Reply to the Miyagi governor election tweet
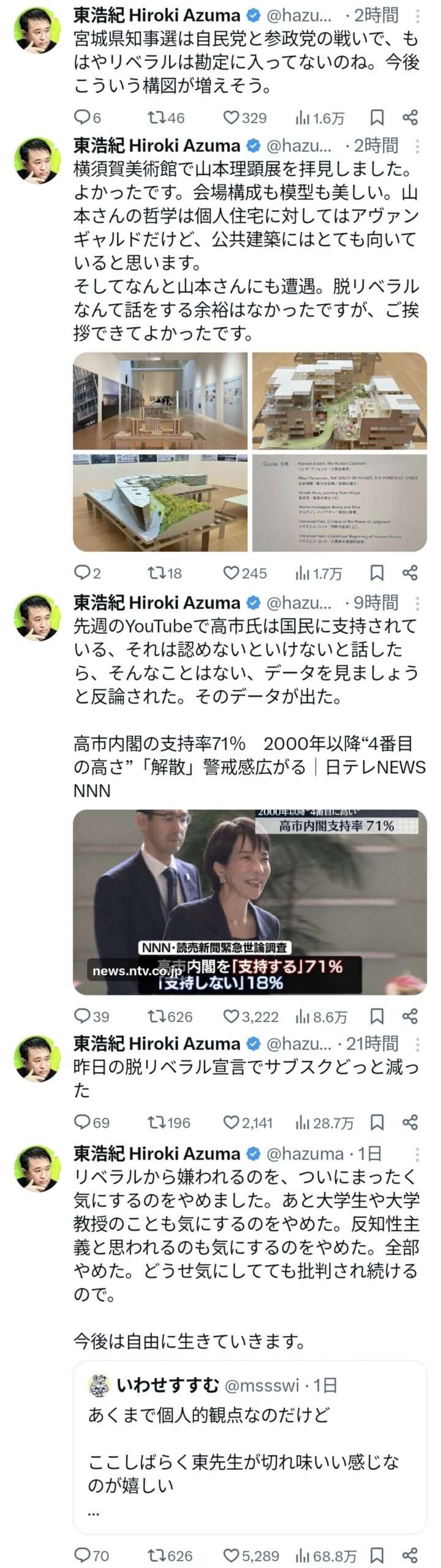Image resolution: width=441 pixels, height=1568 pixels. [x=87, y=117]
